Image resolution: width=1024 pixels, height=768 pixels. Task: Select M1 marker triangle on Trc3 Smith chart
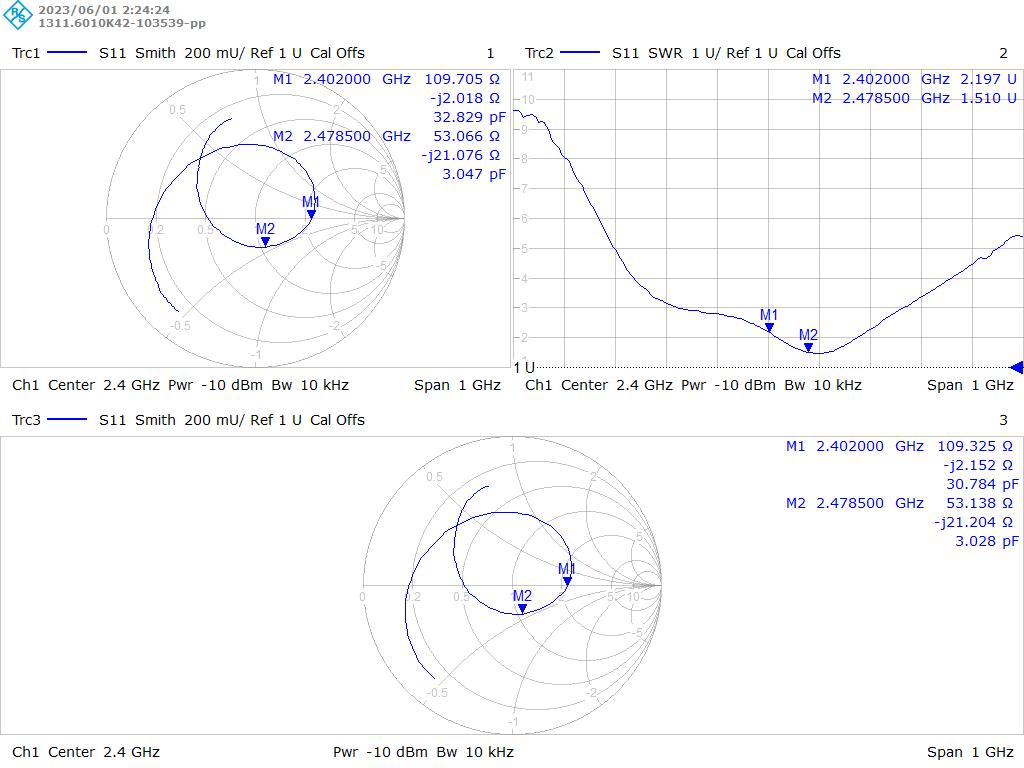click(568, 581)
